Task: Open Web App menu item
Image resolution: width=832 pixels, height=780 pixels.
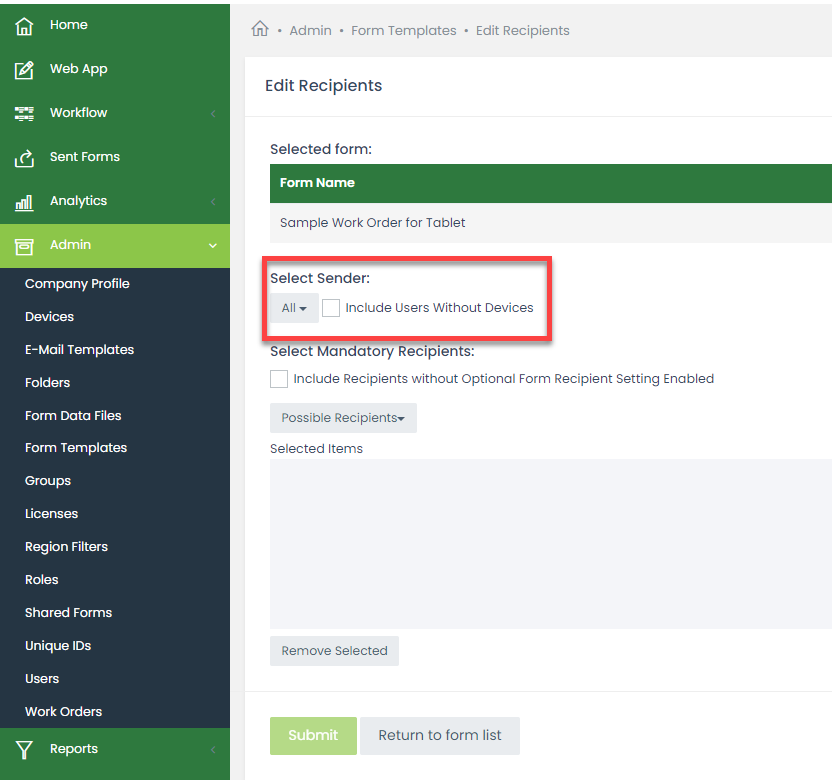Action: pyautogui.click(x=79, y=69)
